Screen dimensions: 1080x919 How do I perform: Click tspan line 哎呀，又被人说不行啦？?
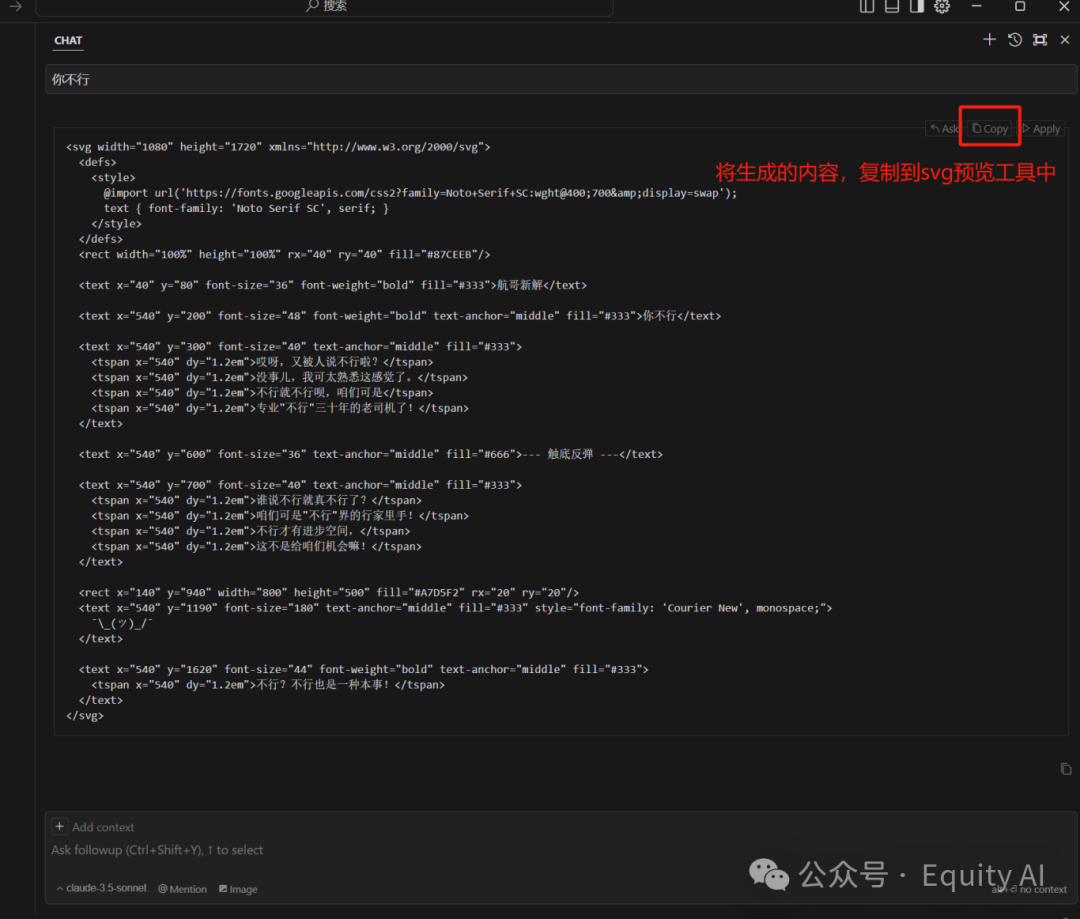coord(262,362)
